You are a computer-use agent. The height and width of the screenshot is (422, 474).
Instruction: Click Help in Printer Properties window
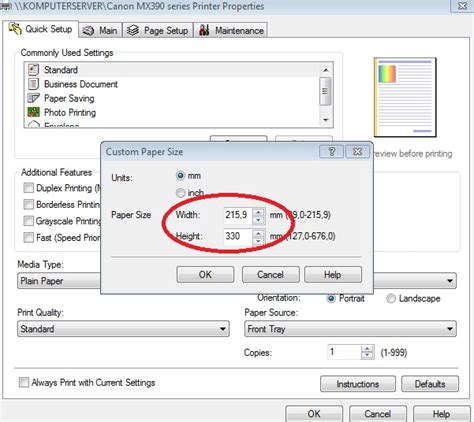(x=441, y=414)
